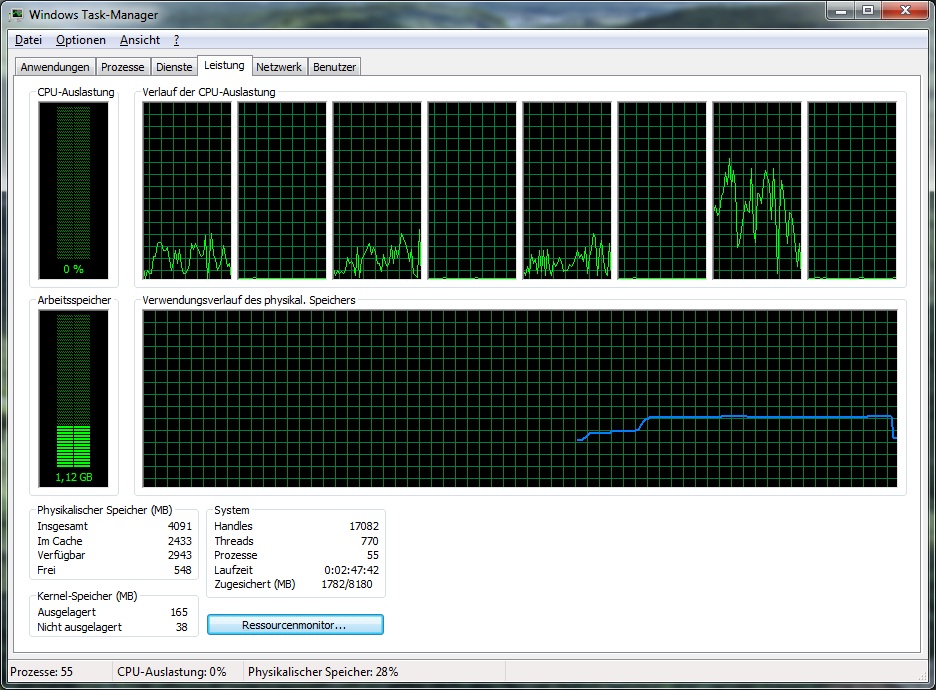Viewport: 936px width, 690px height.
Task: Switch to the Dienste tab
Action: click(x=174, y=67)
